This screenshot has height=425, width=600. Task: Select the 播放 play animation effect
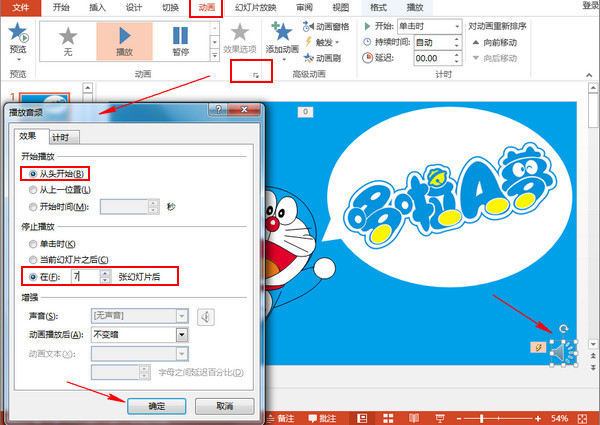point(124,41)
